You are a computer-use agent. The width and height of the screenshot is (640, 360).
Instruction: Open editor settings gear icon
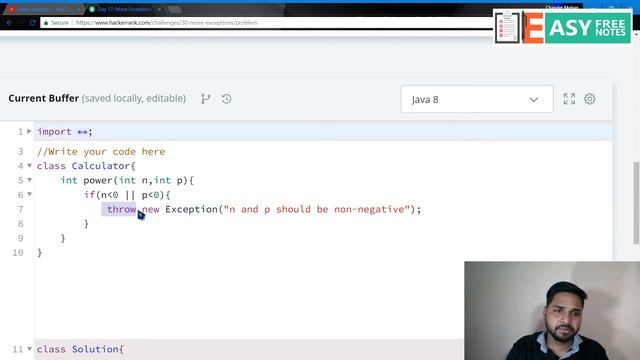(589, 99)
